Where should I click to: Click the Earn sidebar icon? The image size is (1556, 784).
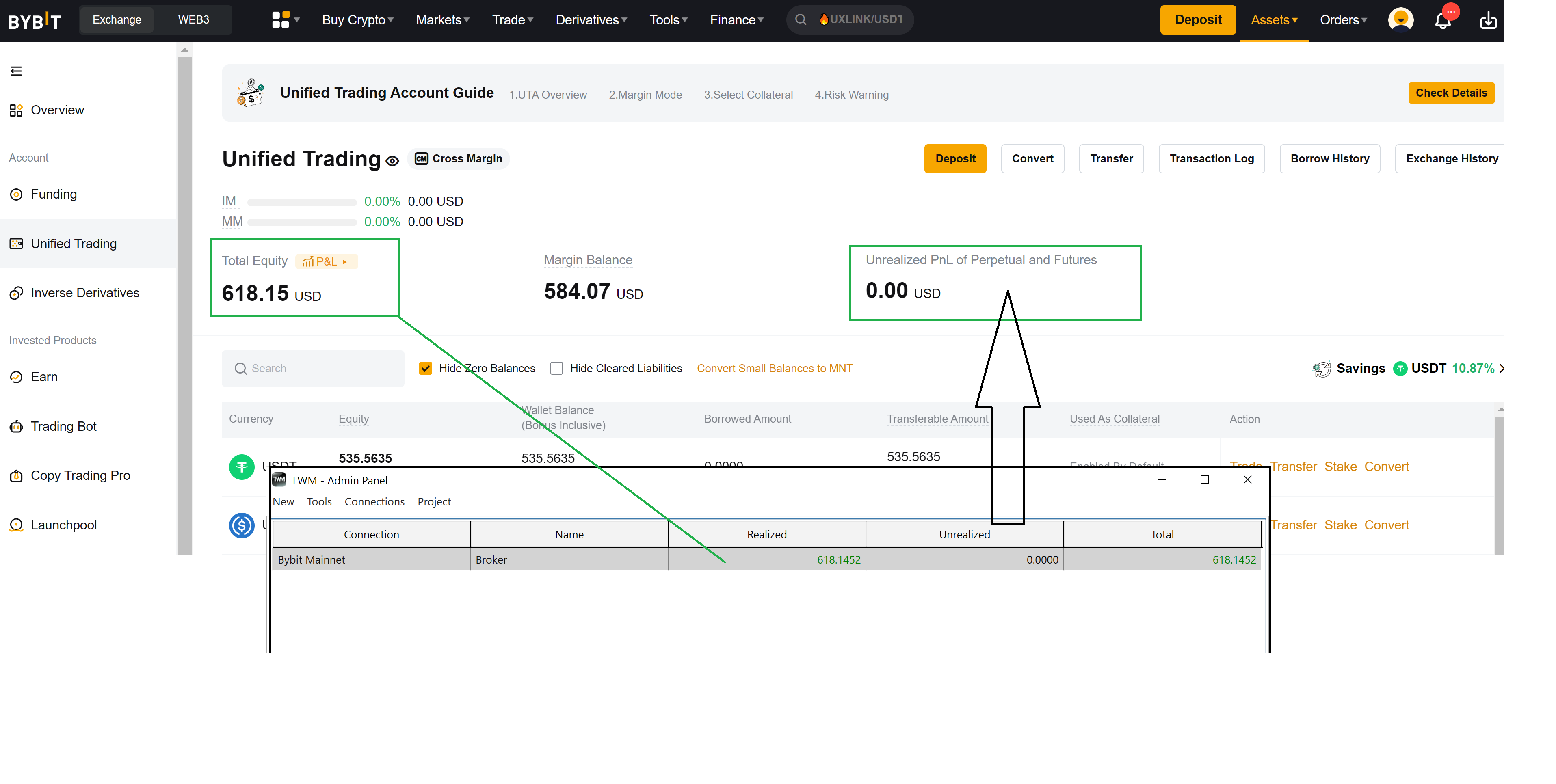[16, 377]
